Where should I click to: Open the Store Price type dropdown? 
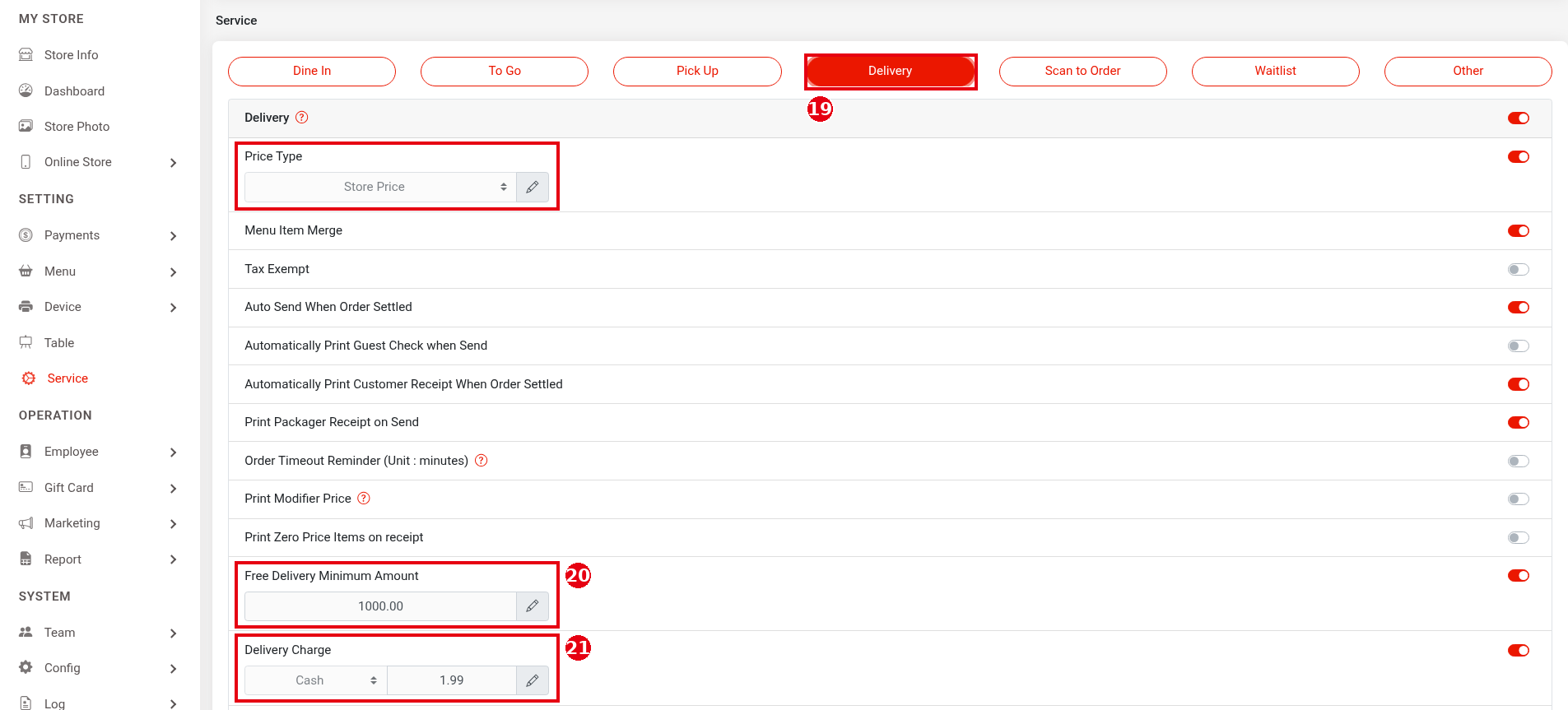click(380, 187)
